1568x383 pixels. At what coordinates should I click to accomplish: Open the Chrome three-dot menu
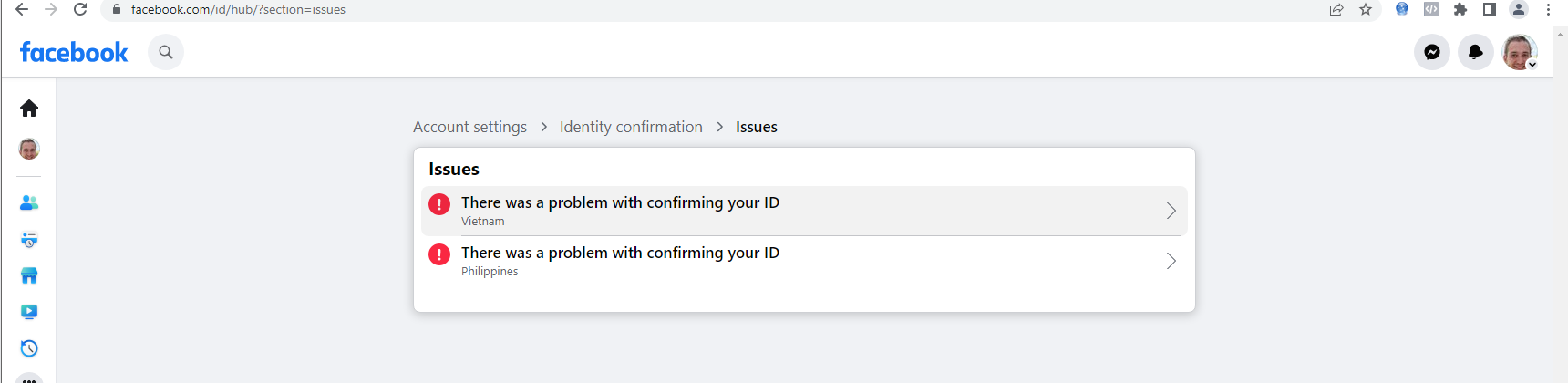click(x=1548, y=9)
